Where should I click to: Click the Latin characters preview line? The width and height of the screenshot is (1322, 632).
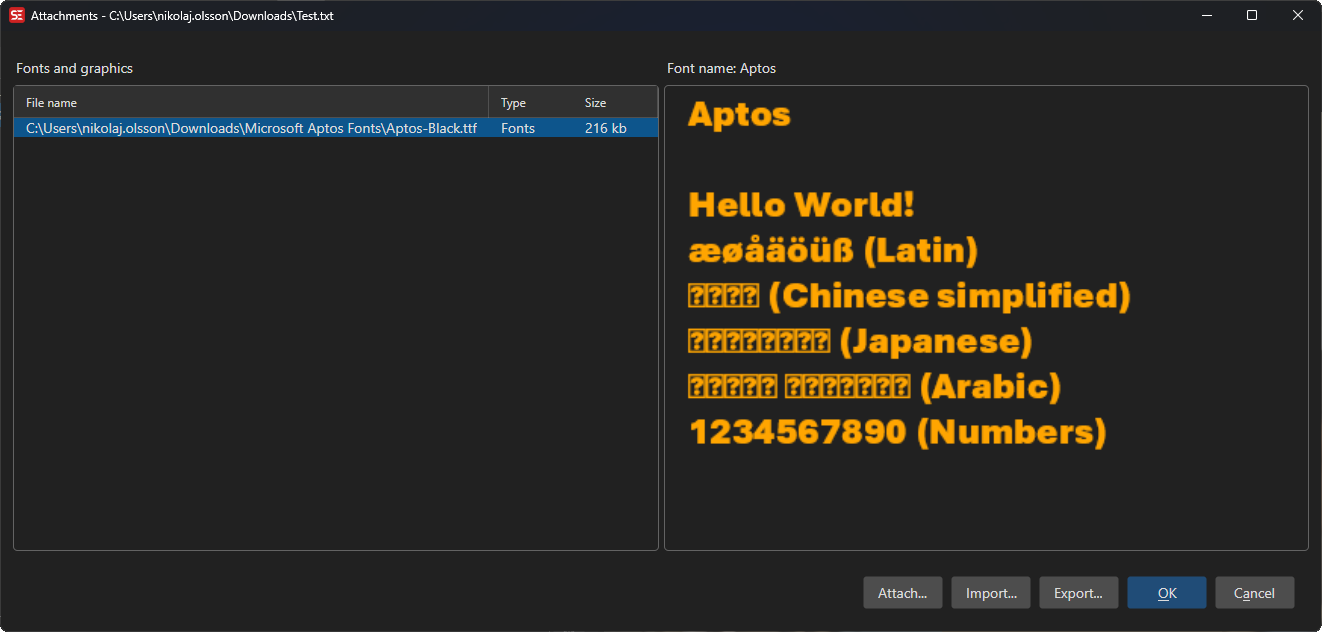click(x=832, y=250)
